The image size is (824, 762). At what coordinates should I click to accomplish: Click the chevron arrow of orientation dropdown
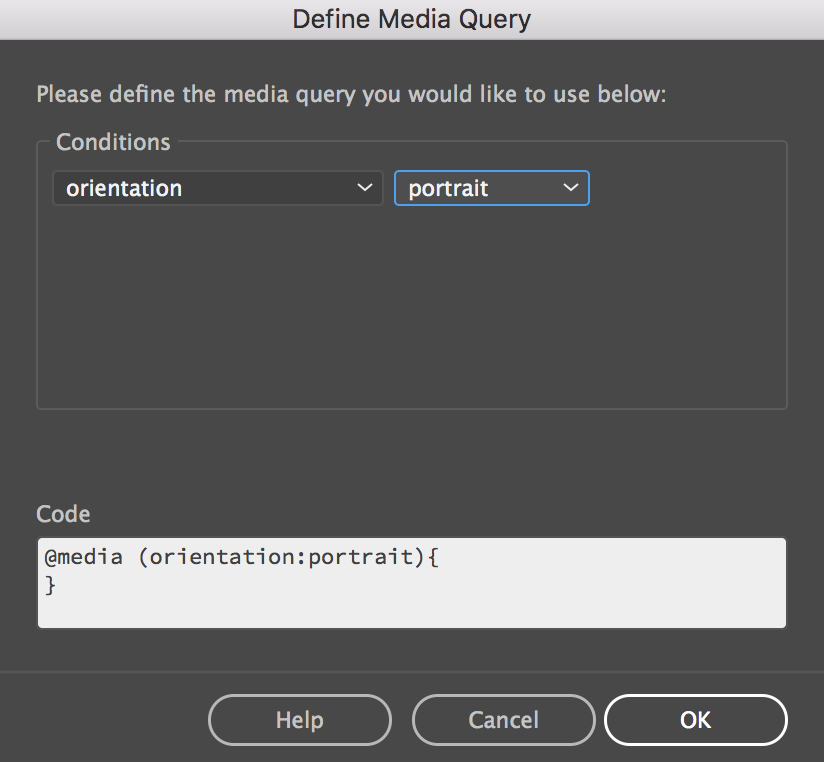(364, 188)
